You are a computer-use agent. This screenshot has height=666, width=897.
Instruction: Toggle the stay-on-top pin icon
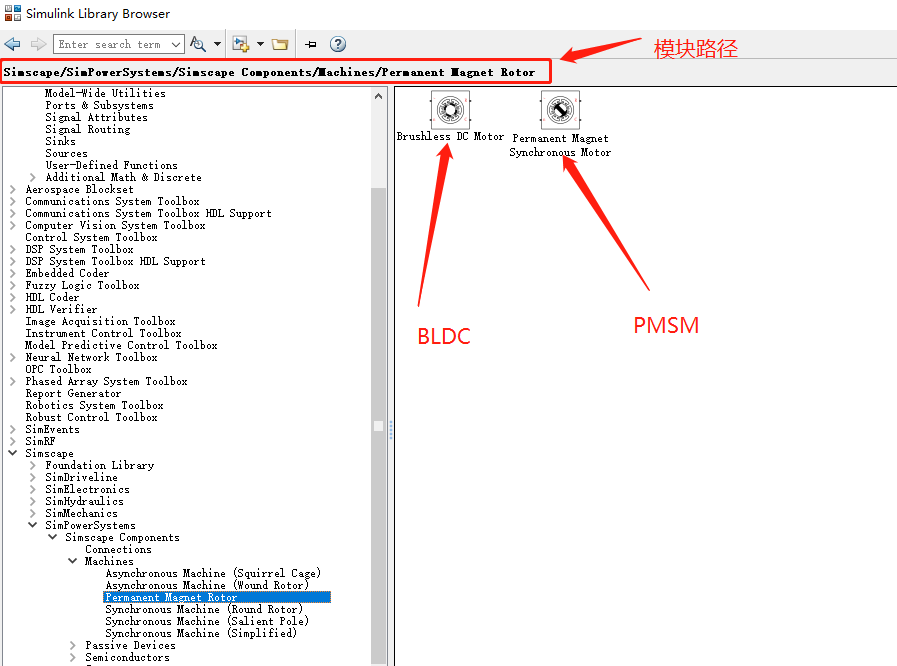(x=311, y=44)
